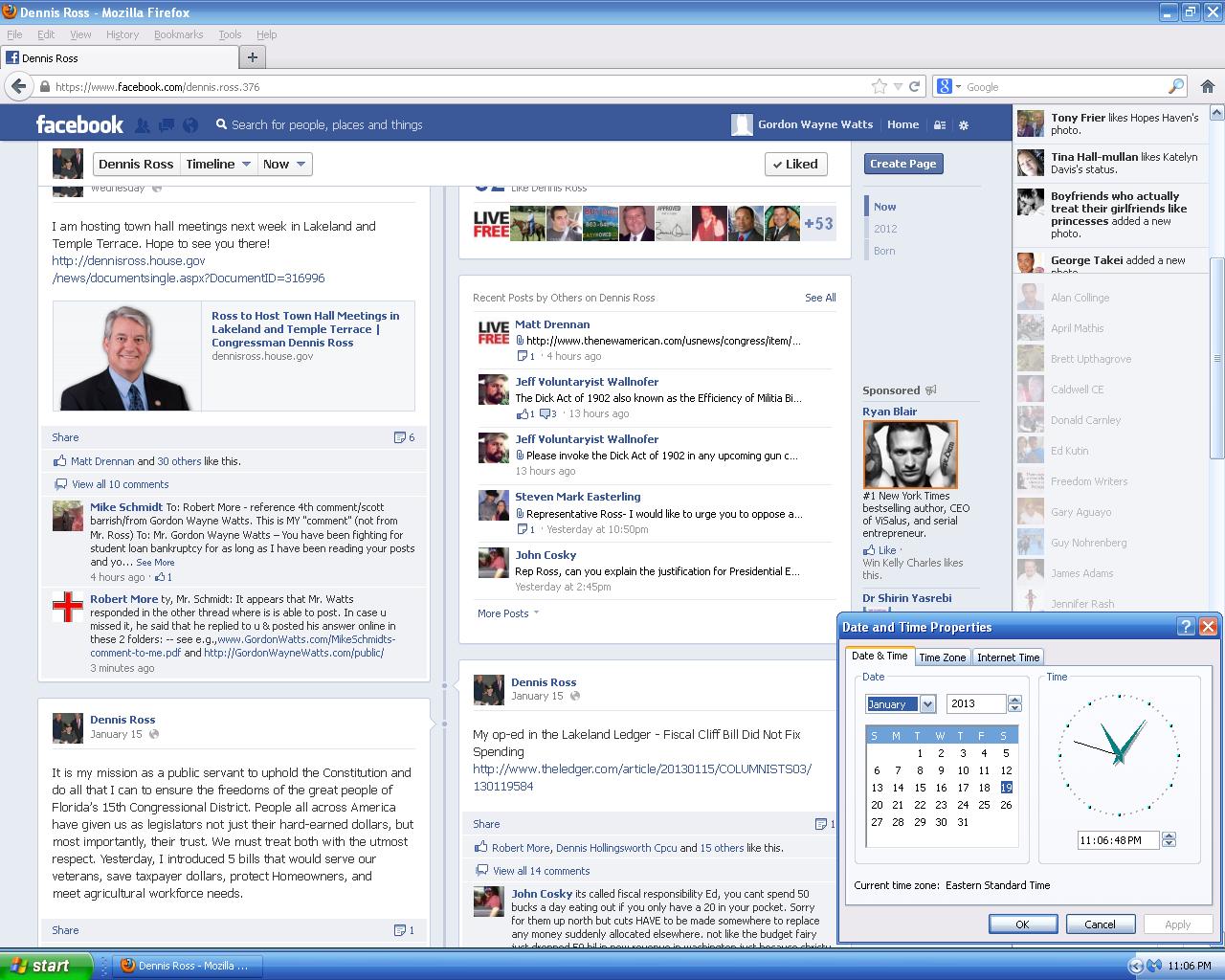Viewport: 1225px width, 980px height.
Task: Click the time stepper arrows beside 11:06:48 PM
Action: (1169, 839)
